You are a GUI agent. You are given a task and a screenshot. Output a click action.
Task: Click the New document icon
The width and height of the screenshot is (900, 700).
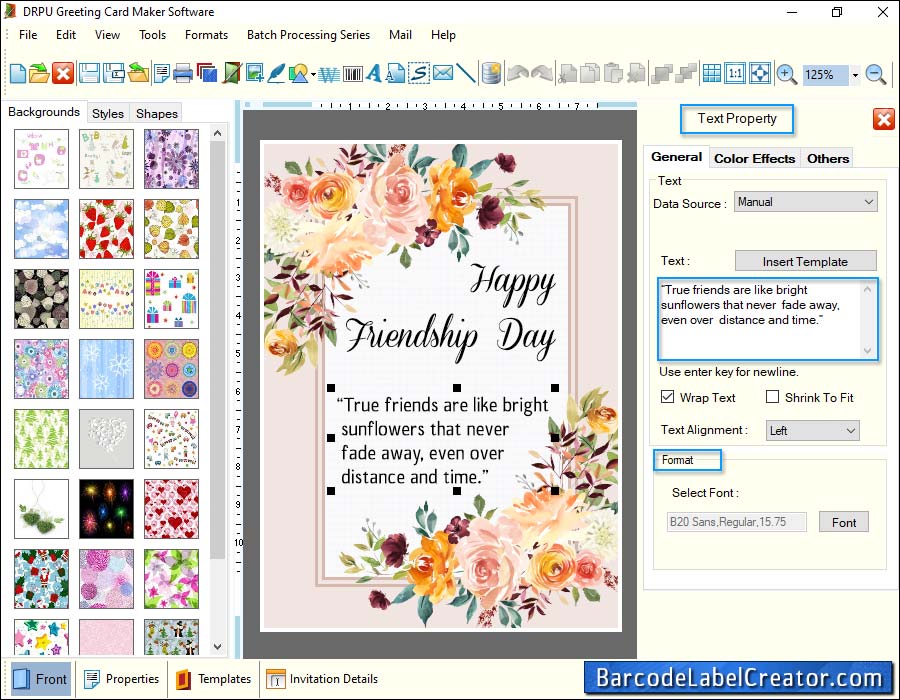point(18,73)
